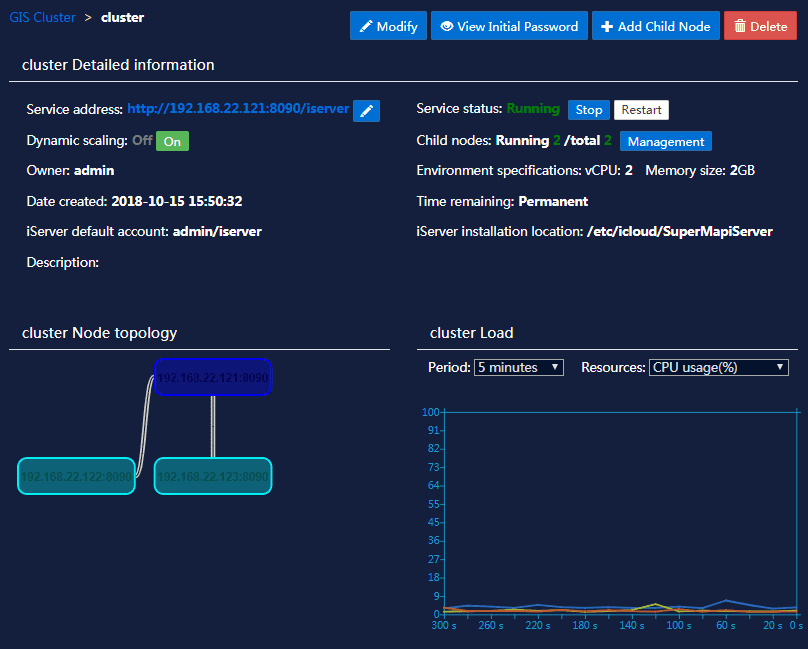Click the 100 value on chart Y-axis

431,411
